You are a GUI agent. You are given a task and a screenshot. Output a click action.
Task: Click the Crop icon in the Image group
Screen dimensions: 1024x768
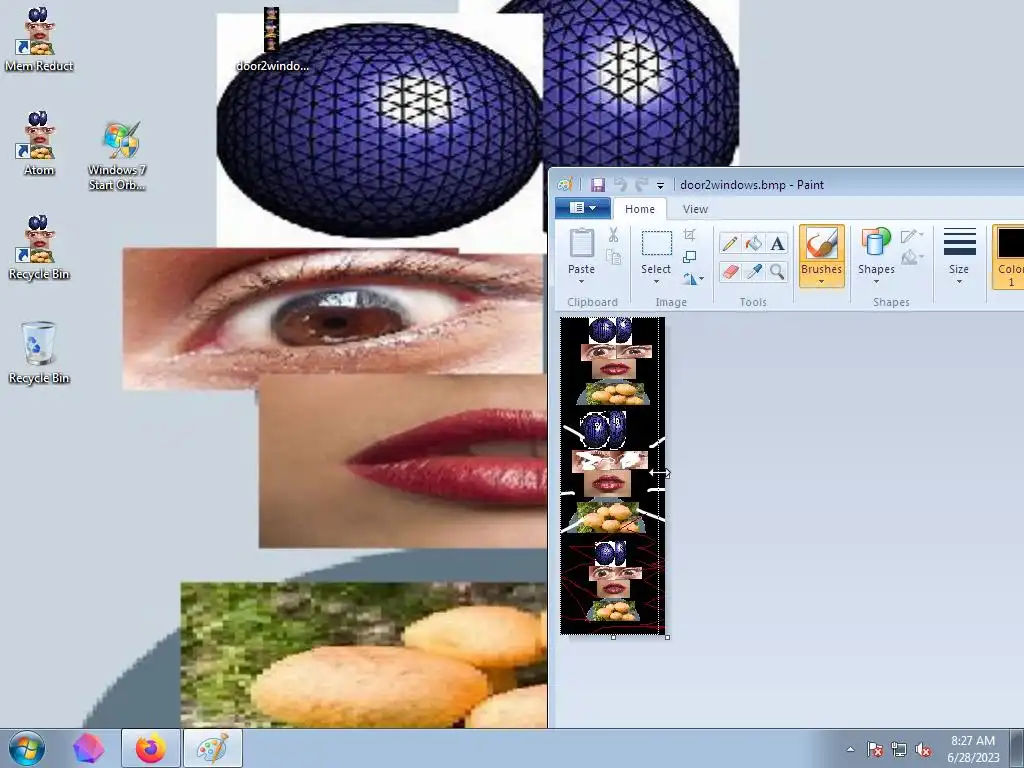690,234
